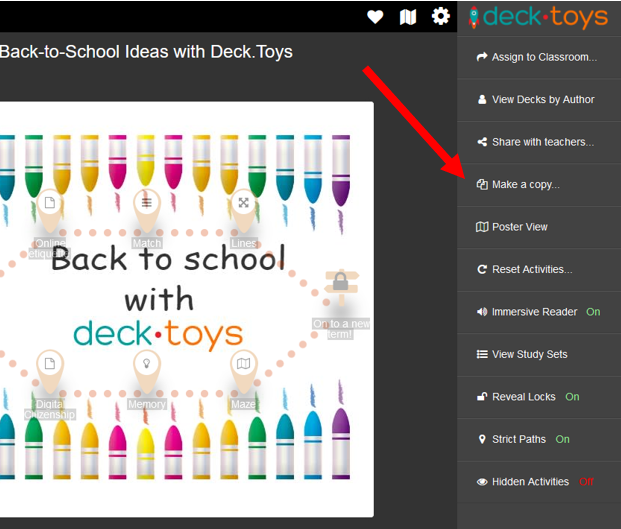The height and width of the screenshot is (529, 621).
Task: Toggle Reveal Locks setting
Action: pos(539,397)
